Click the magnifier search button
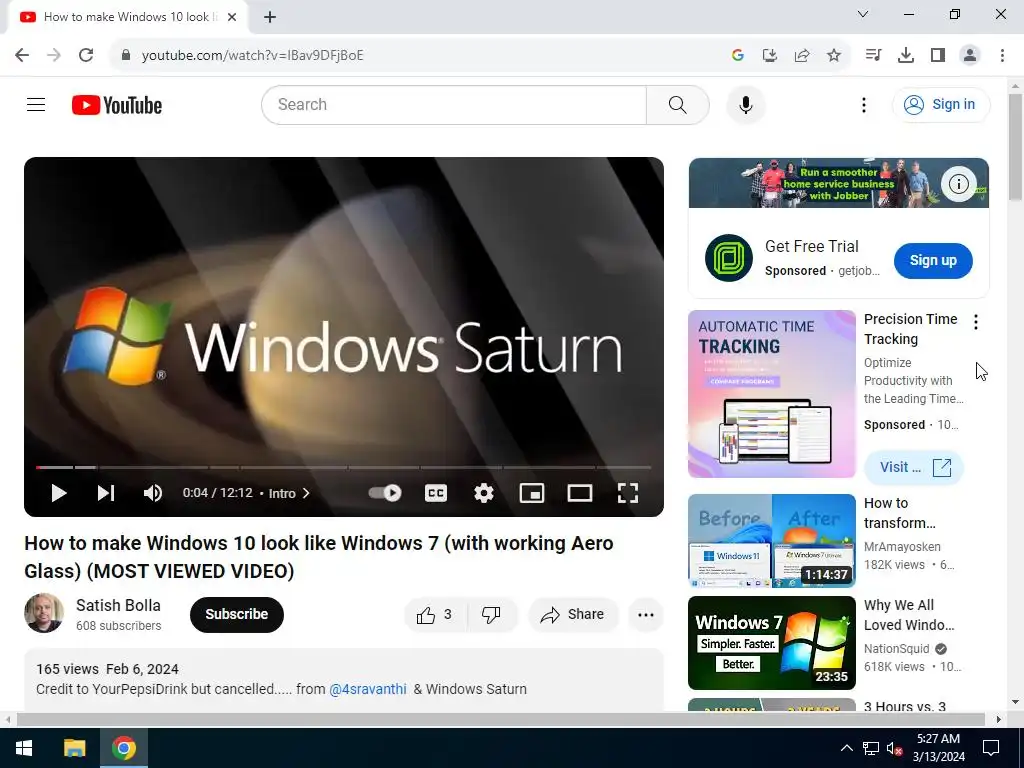 click(x=677, y=104)
